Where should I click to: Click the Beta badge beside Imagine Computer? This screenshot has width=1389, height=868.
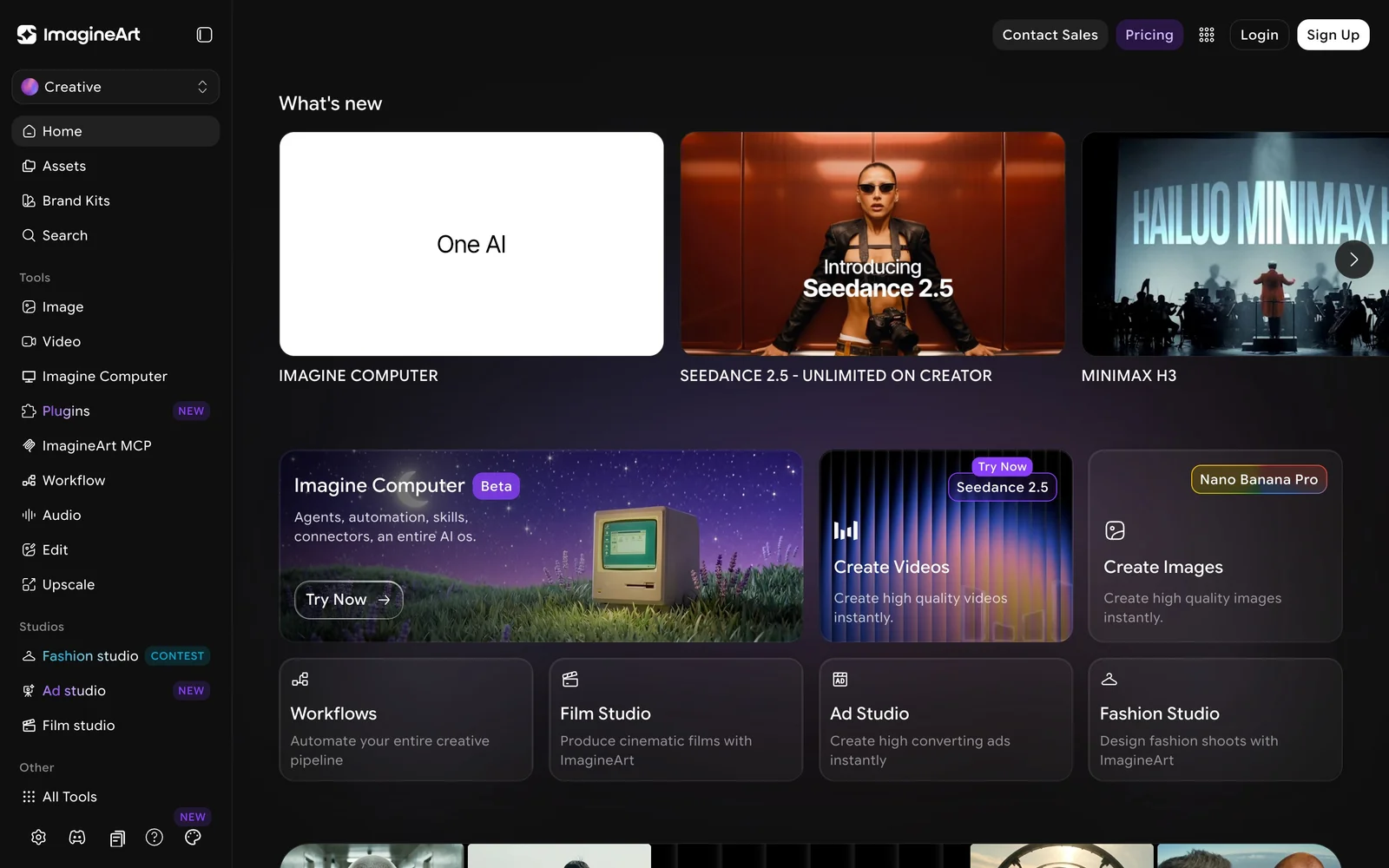(497, 486)
